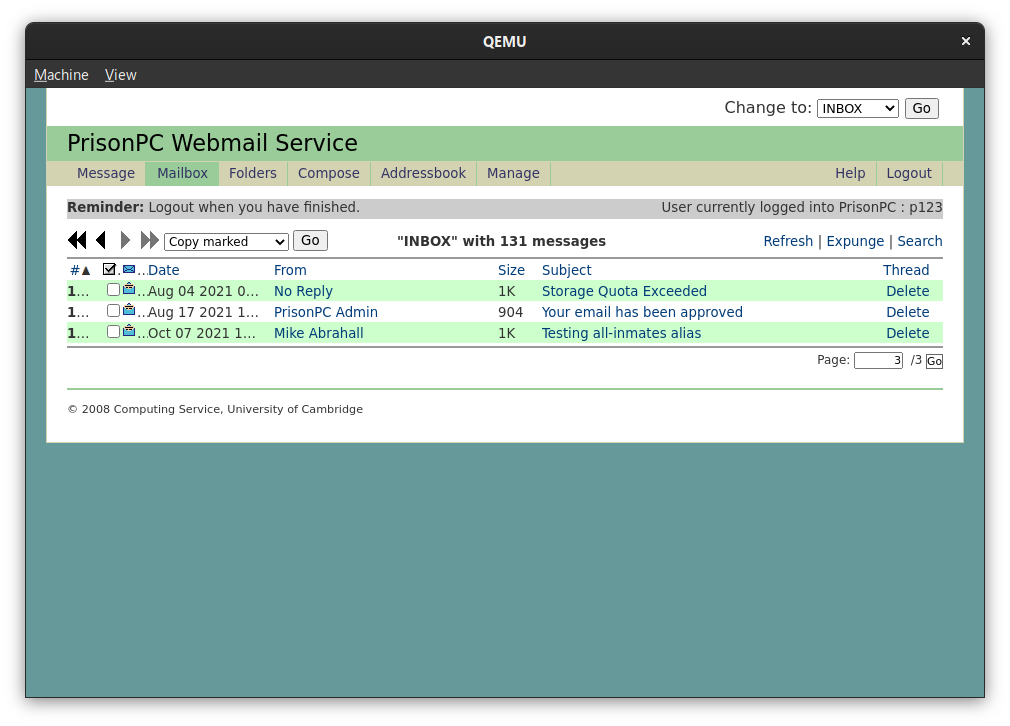Screen dimensions: 1010x726
Task: Close the QEMU window
Action: (x=965, y=41)
